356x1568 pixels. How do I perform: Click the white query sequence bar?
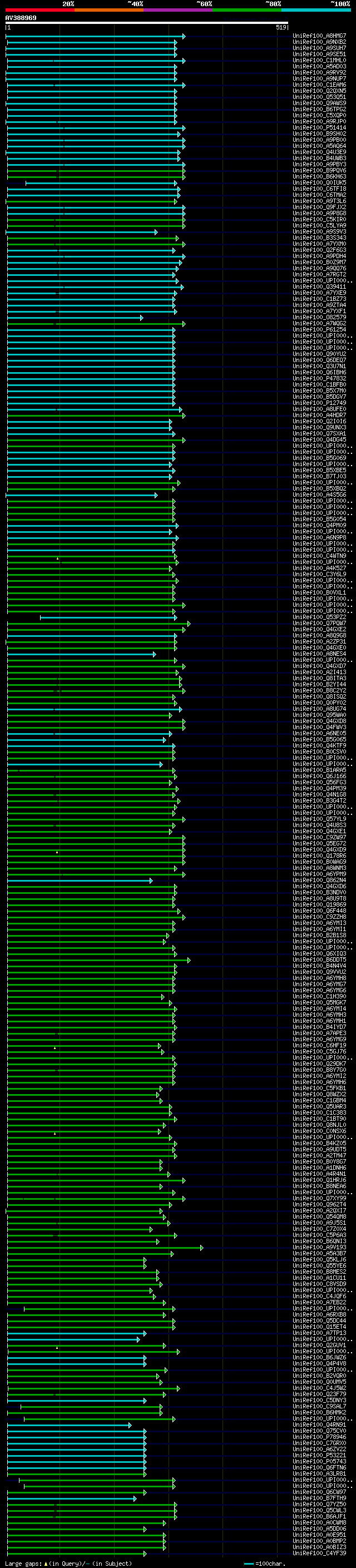[147, 23]
